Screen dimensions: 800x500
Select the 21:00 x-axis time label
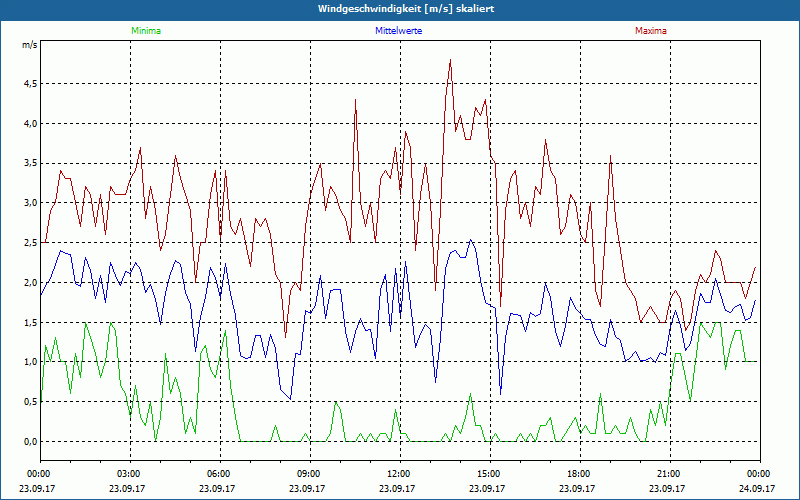click(x=668, y=474)
